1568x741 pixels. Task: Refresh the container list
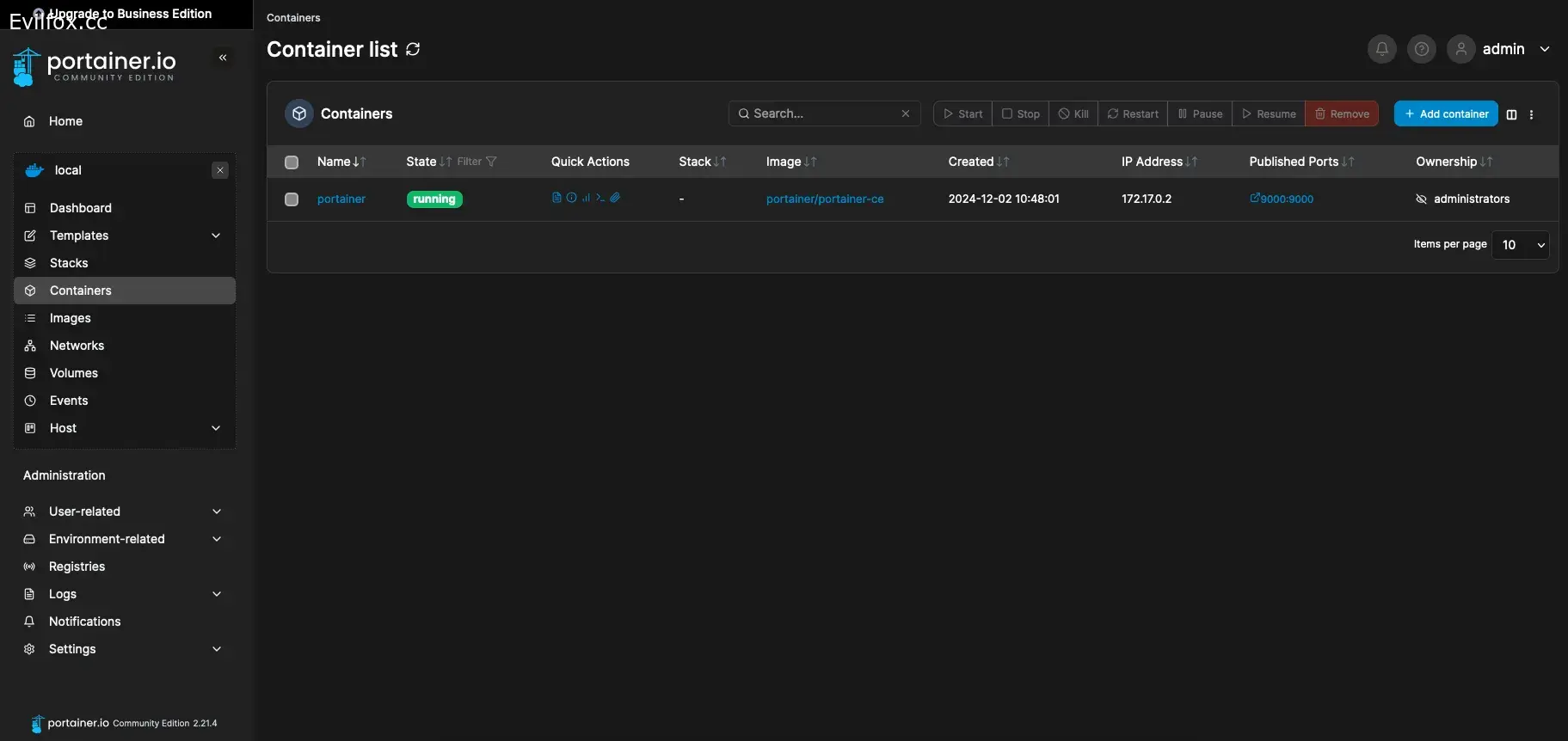coord(413,49)
